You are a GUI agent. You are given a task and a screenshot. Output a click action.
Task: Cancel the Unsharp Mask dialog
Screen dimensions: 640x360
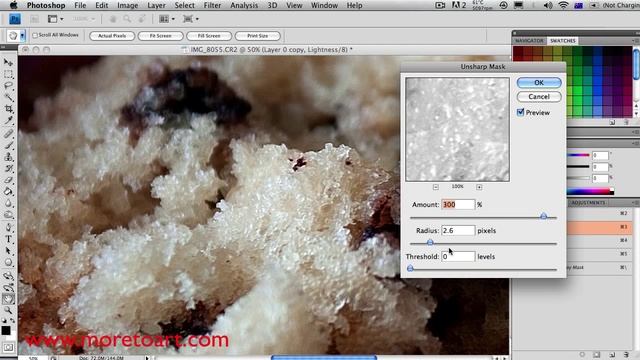click(539, 97)
